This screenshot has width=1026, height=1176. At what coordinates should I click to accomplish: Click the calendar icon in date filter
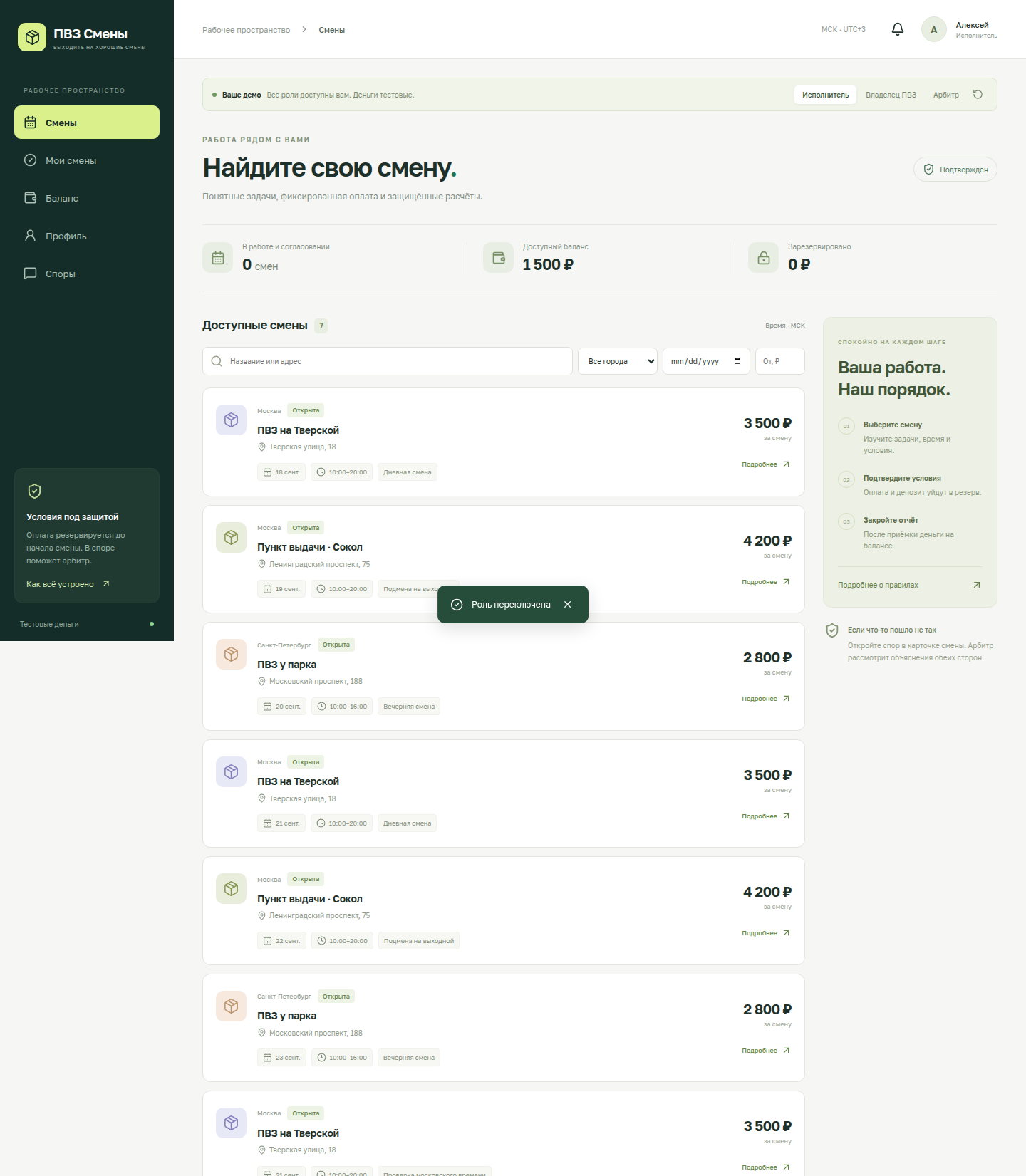[x=737, y=361]
